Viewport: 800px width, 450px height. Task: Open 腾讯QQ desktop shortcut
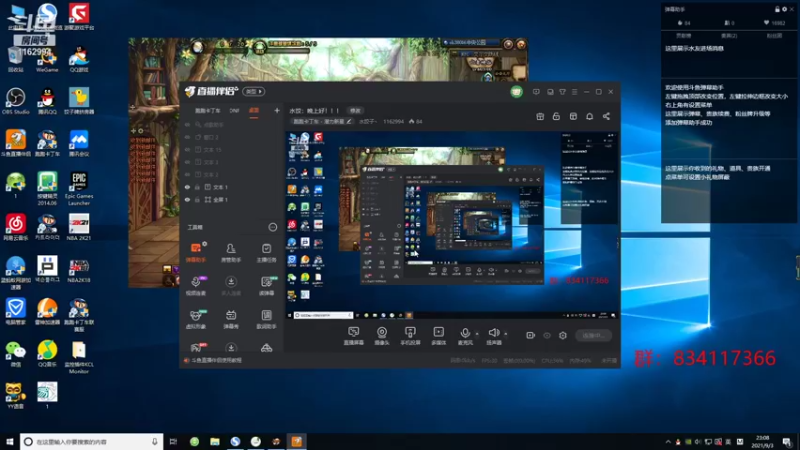(47, 101)
